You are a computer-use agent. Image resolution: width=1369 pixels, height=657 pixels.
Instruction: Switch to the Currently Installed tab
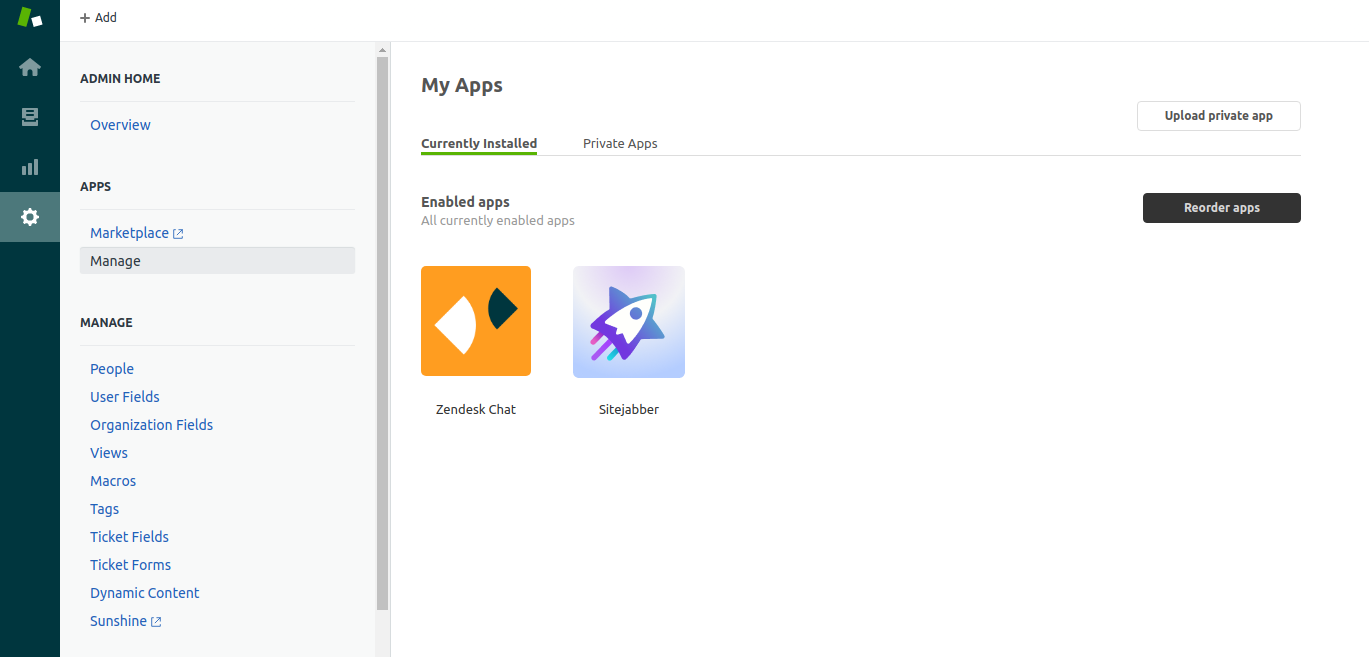coord(479,143)
